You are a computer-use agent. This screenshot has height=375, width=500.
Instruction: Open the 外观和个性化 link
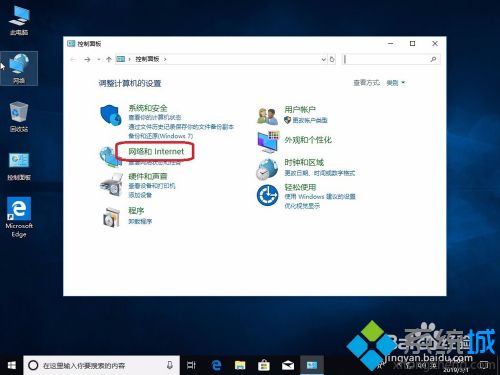click(308, 140)
